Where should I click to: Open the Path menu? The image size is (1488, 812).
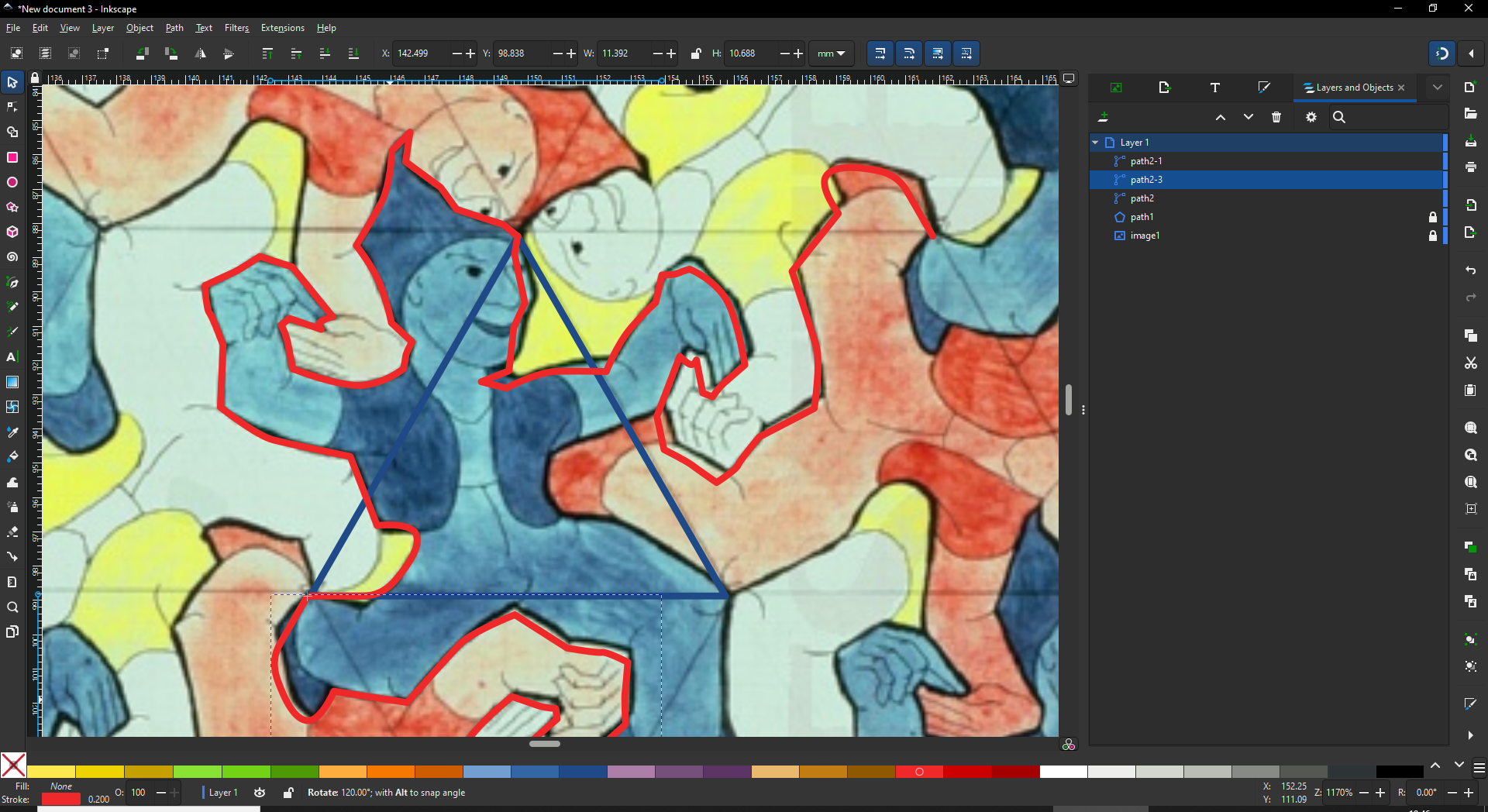point(174,28)
